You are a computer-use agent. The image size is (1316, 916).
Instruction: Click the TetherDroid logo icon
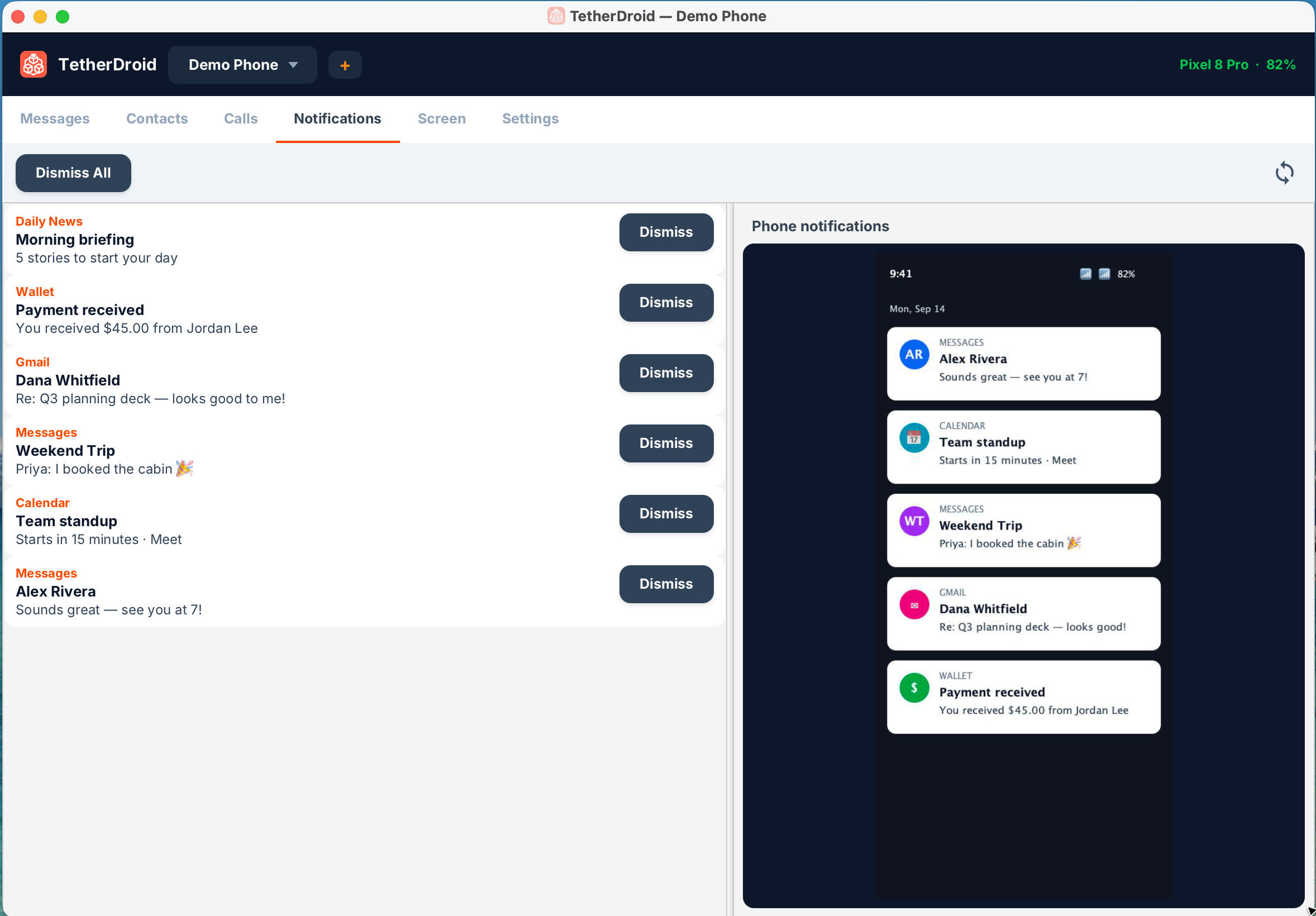pyautogui.click(x=34, y=64)
